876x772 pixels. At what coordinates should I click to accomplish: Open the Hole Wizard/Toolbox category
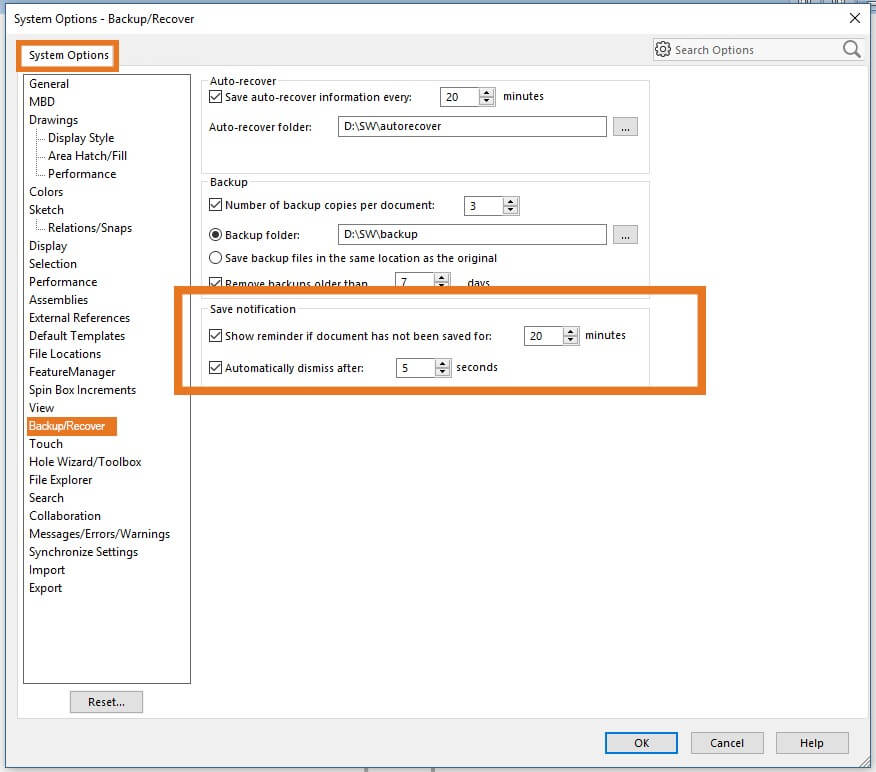[x=85, y=462]
